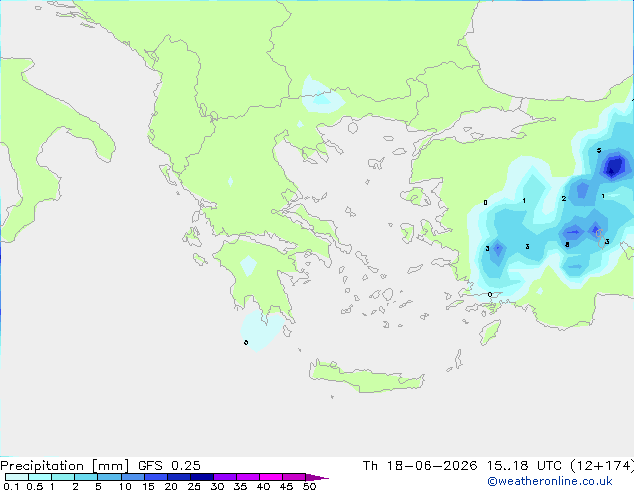Click the swatch between 45 and 50
Viewport: 634px width, 490px height.
tap(294, 477)
